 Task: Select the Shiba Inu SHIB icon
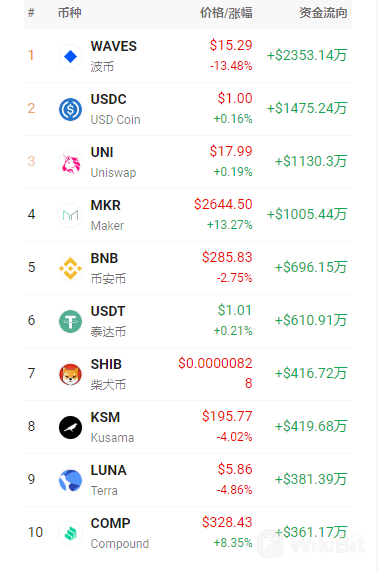[x=70, y=374]
